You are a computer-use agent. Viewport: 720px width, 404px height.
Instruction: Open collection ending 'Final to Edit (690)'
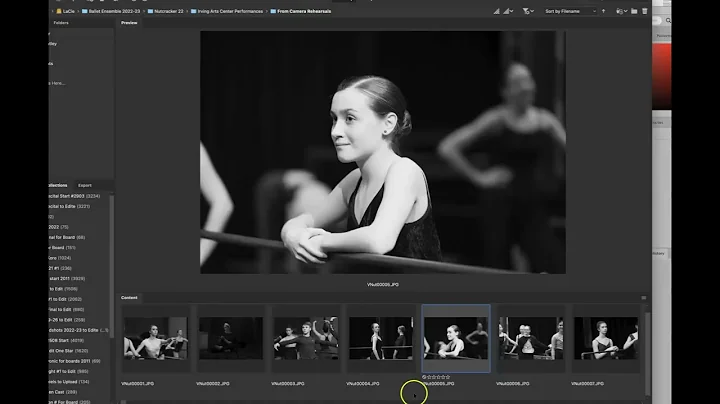pyautogui.click(x=67, y=309)
